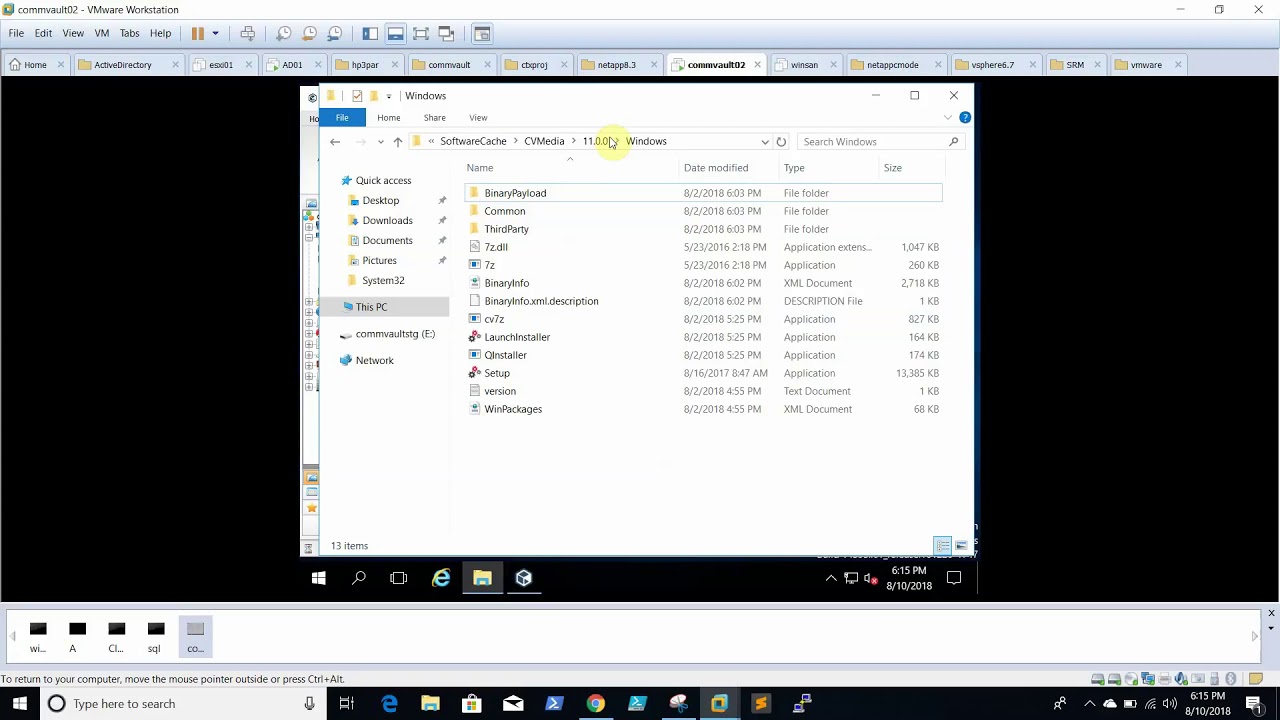Switch to Unity mode icon
This screenshot has width=1280, height=720.
pyautogui.click(x=446, y=33)
